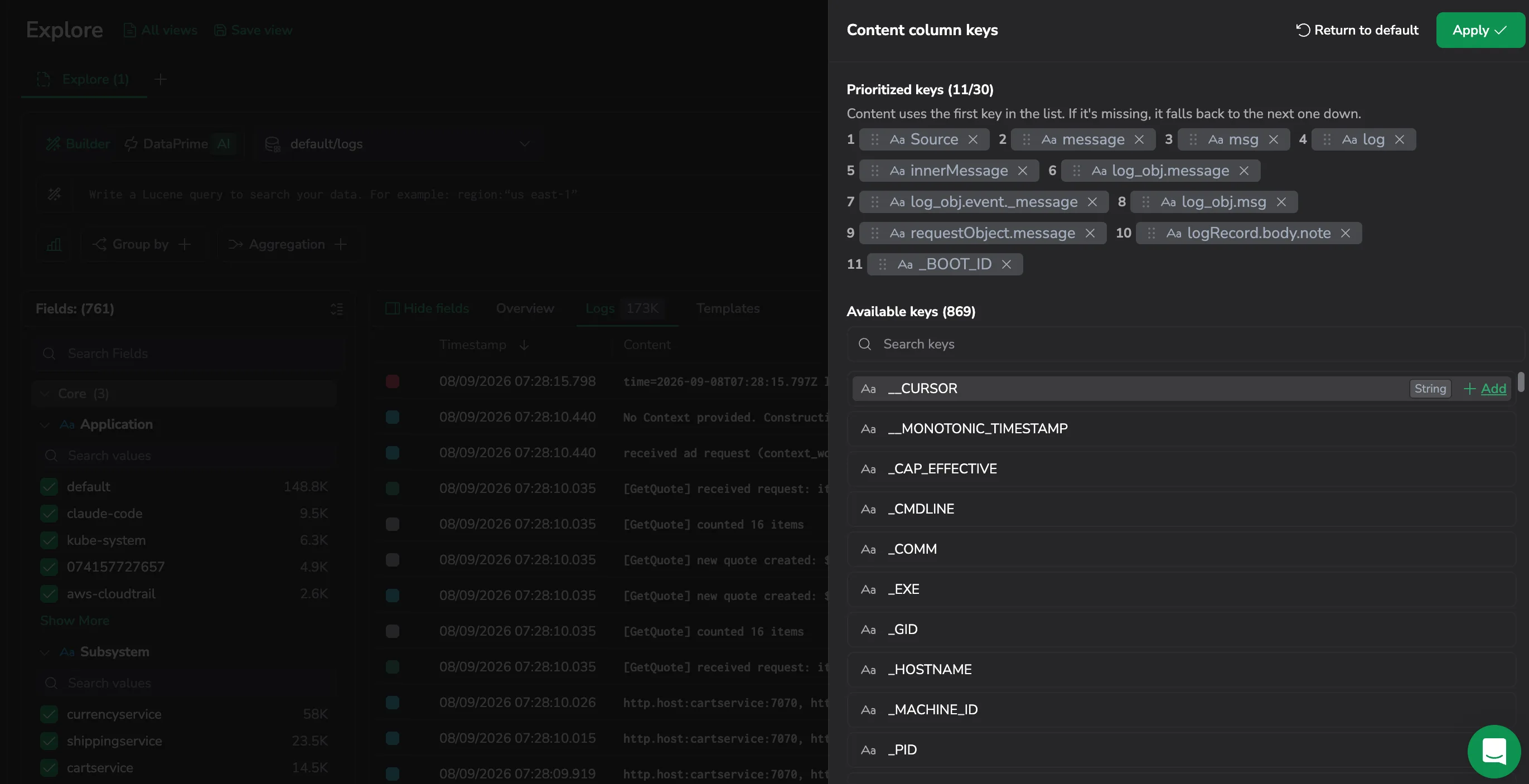Grab the drag handle of logRecord.body.note chip
Screen dimensions: 1529x784
(1151, 233)
